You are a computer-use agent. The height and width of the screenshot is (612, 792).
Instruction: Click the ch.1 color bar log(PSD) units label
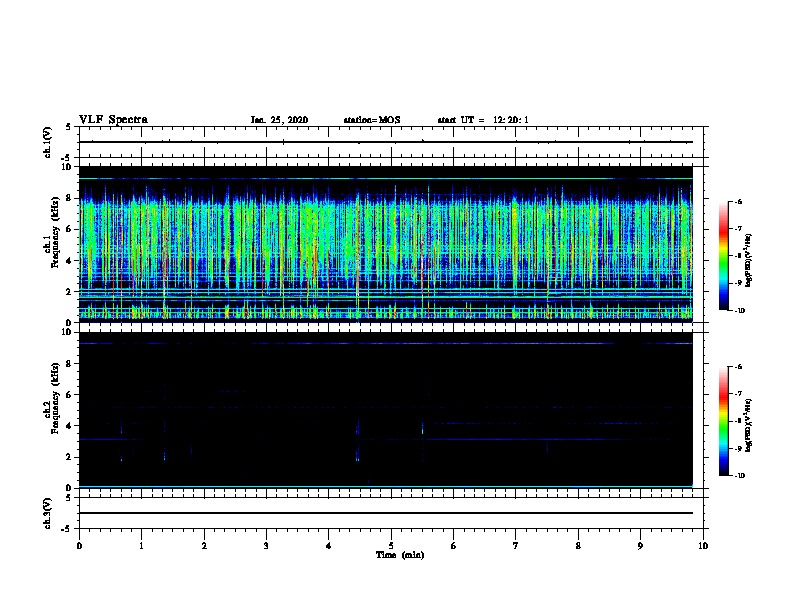[x=749, y=261]
